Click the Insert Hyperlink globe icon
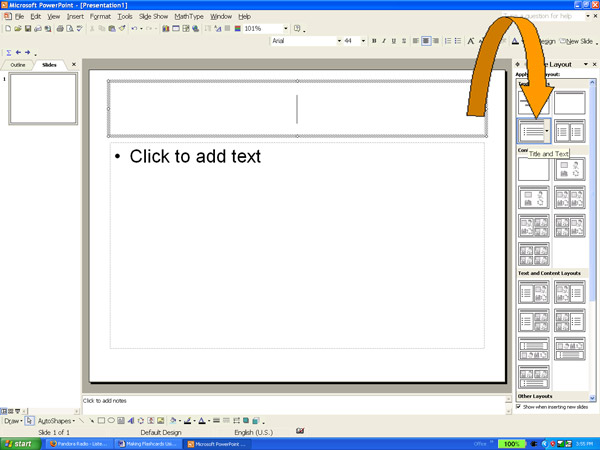 (196, 28)
